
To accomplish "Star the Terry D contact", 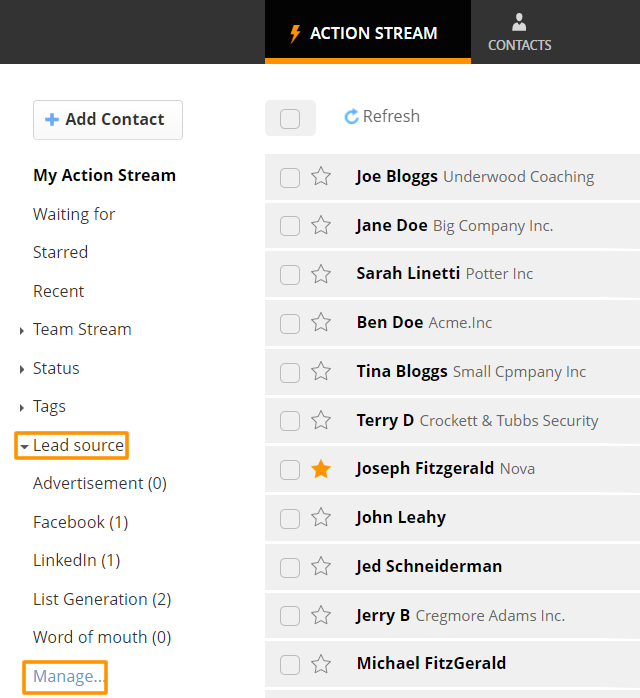I will (321, 420).
